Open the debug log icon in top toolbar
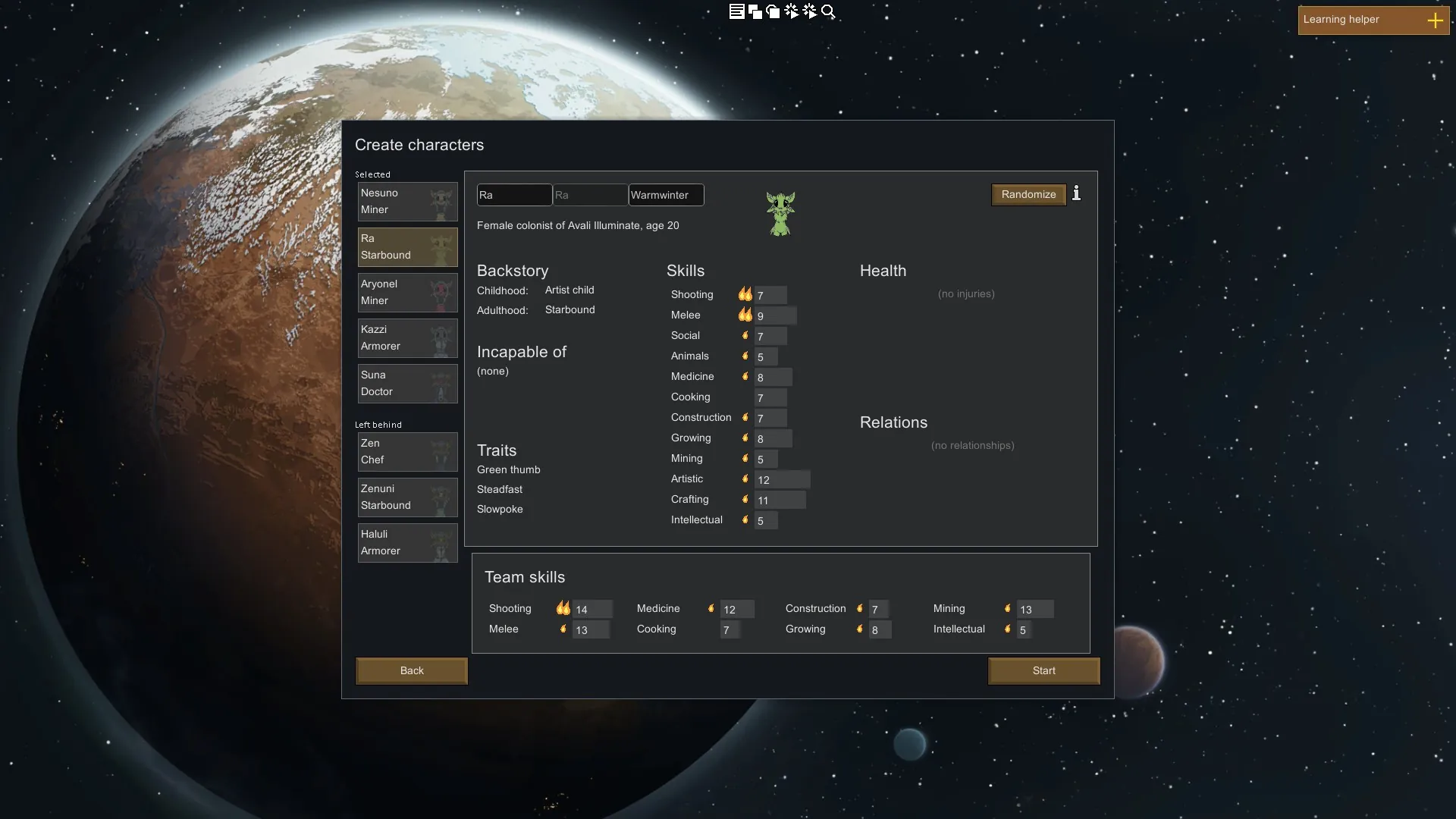 736,11
